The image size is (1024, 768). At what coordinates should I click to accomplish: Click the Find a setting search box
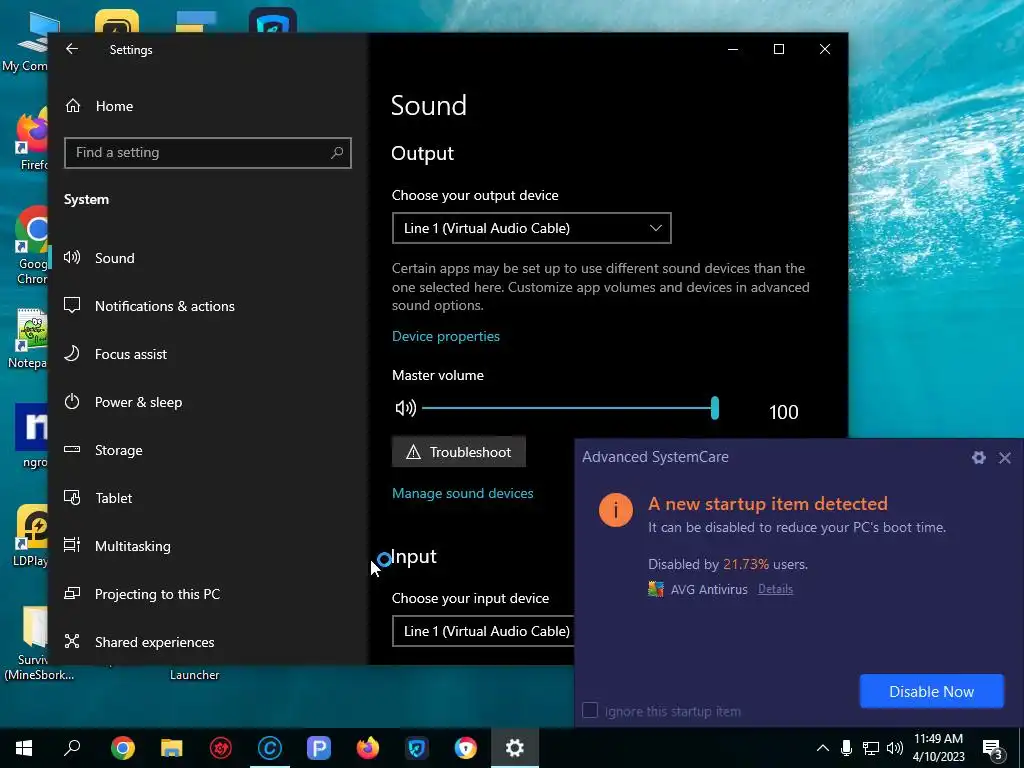point(208,153)
